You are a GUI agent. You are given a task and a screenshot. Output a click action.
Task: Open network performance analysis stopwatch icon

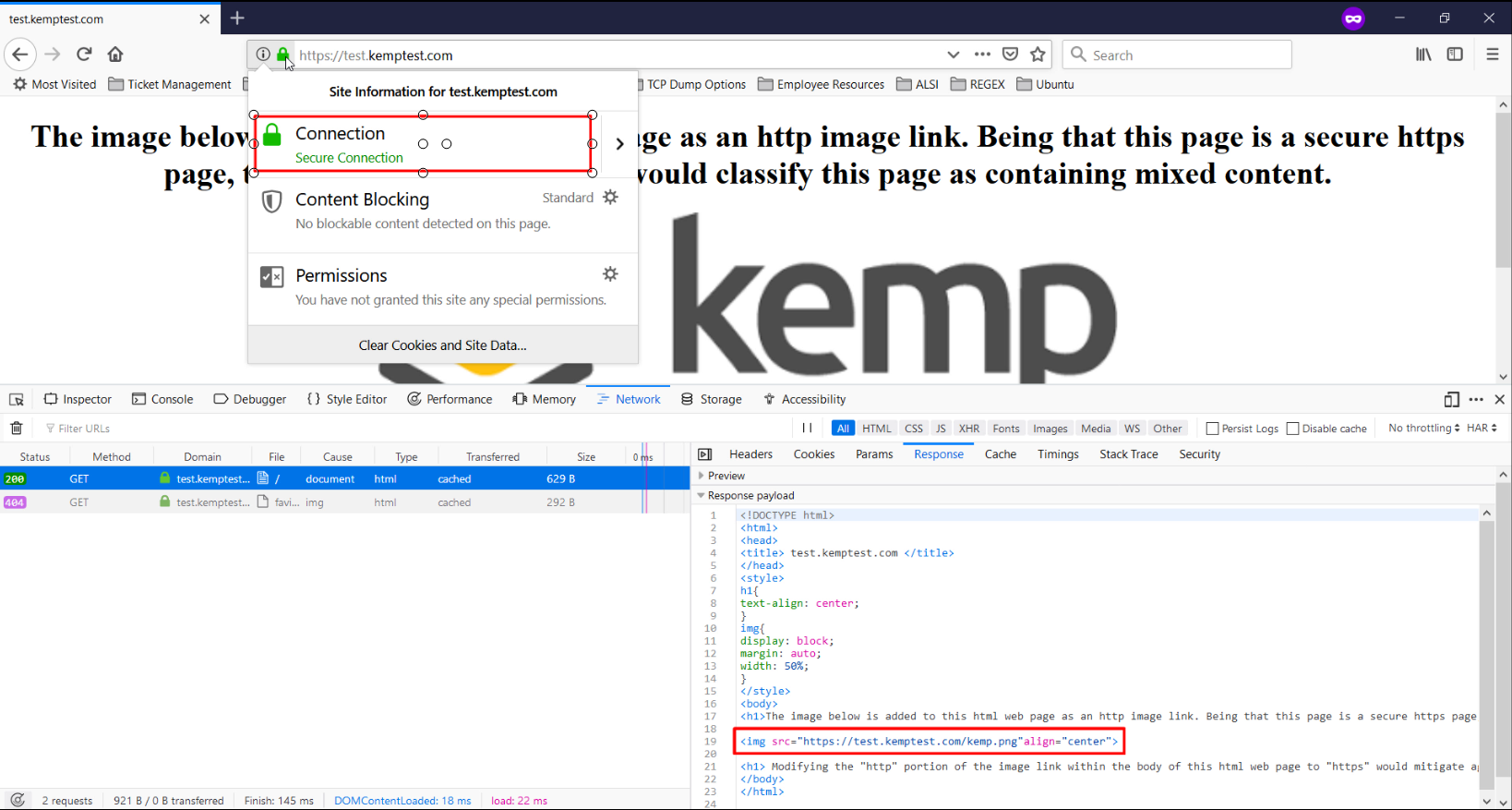(x=18, y=800)
